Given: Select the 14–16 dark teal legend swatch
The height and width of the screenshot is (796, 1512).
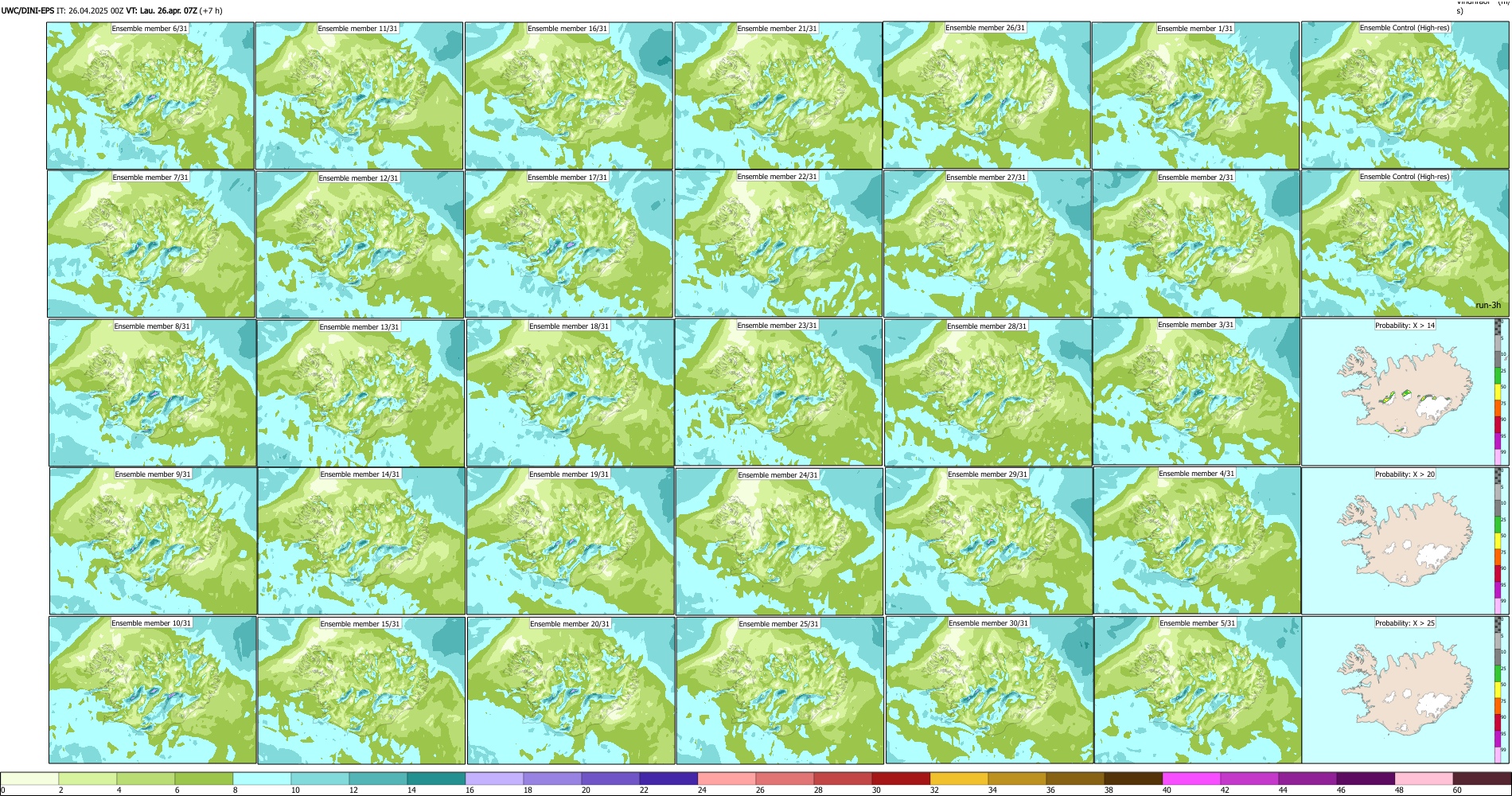Looking at the screenshot, I should 436,778.
